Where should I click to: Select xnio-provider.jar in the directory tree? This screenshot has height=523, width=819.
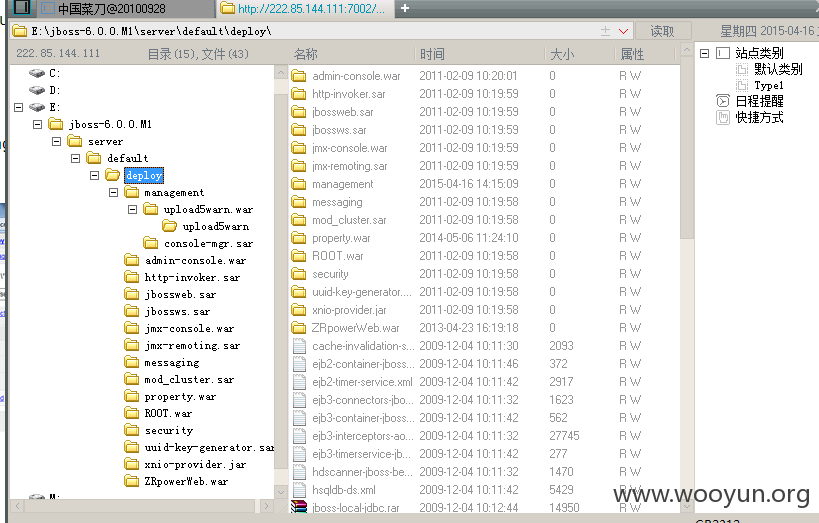195,464
